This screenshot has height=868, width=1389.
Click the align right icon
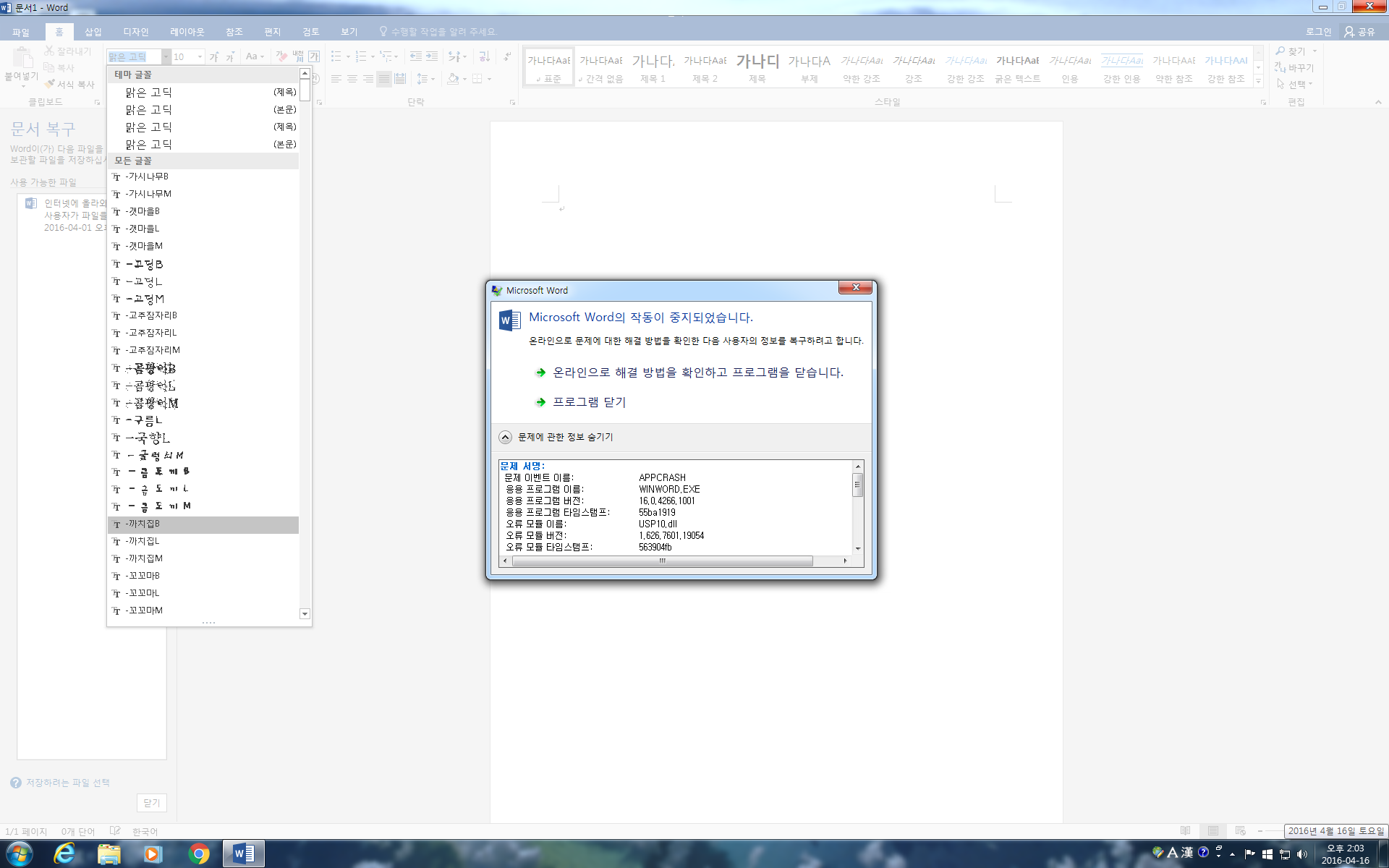[368, 79]
